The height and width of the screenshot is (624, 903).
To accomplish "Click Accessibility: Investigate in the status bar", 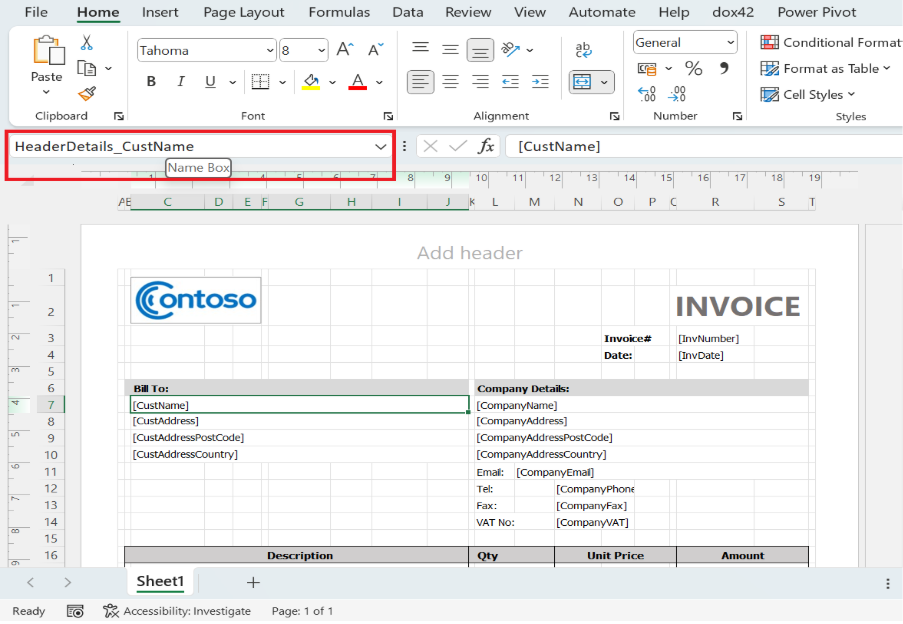I will (x=177, y=611).
